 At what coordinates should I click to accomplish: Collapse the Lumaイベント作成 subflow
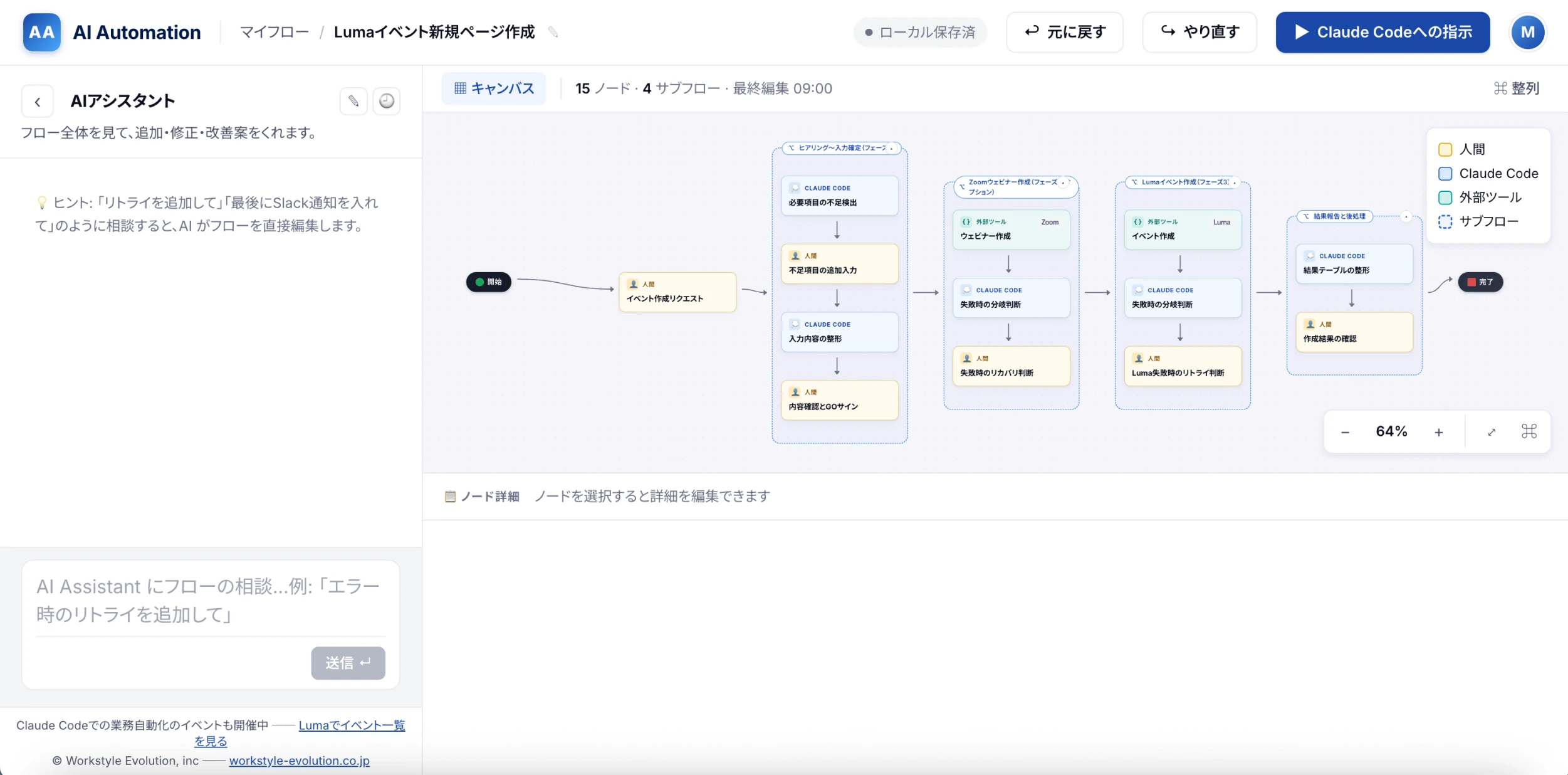(x=1235, y=182)
